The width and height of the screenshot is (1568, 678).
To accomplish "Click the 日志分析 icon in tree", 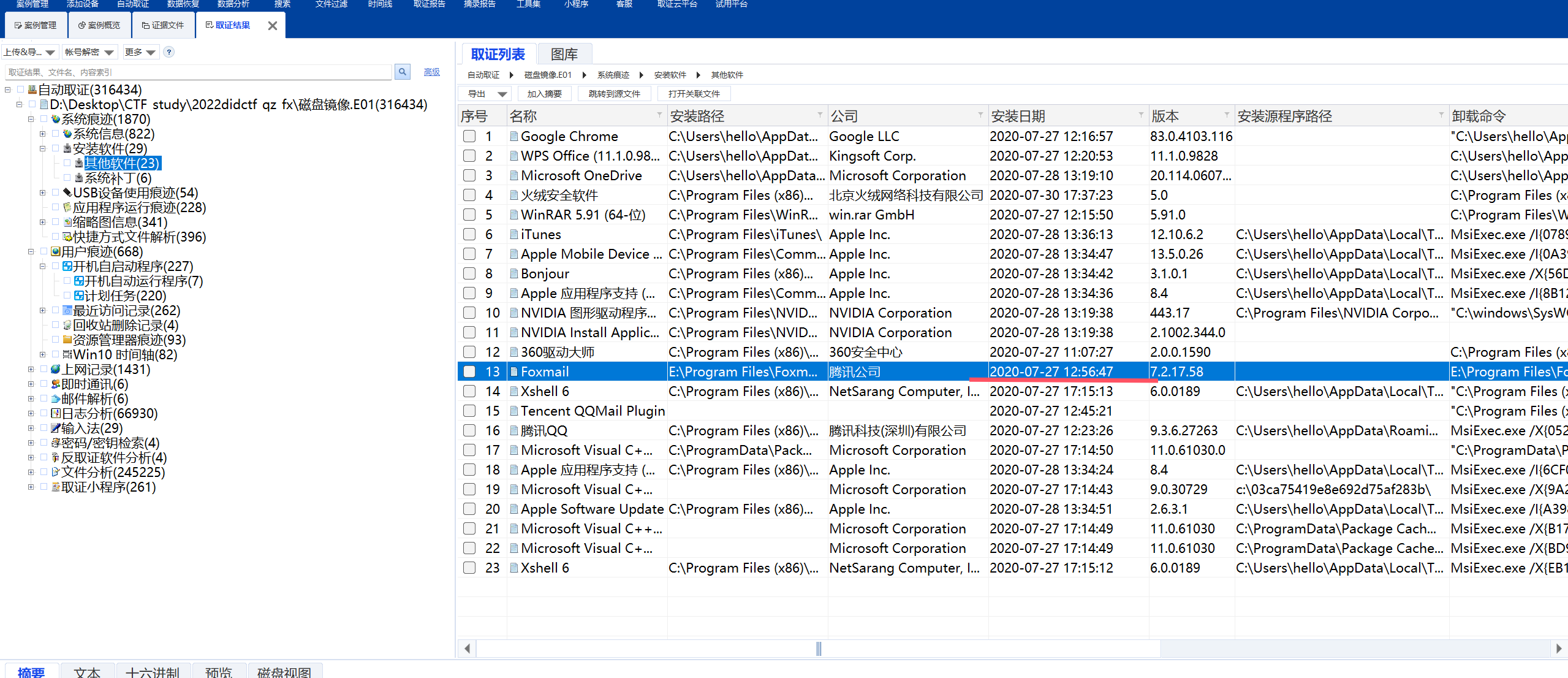I will [56, 413].
